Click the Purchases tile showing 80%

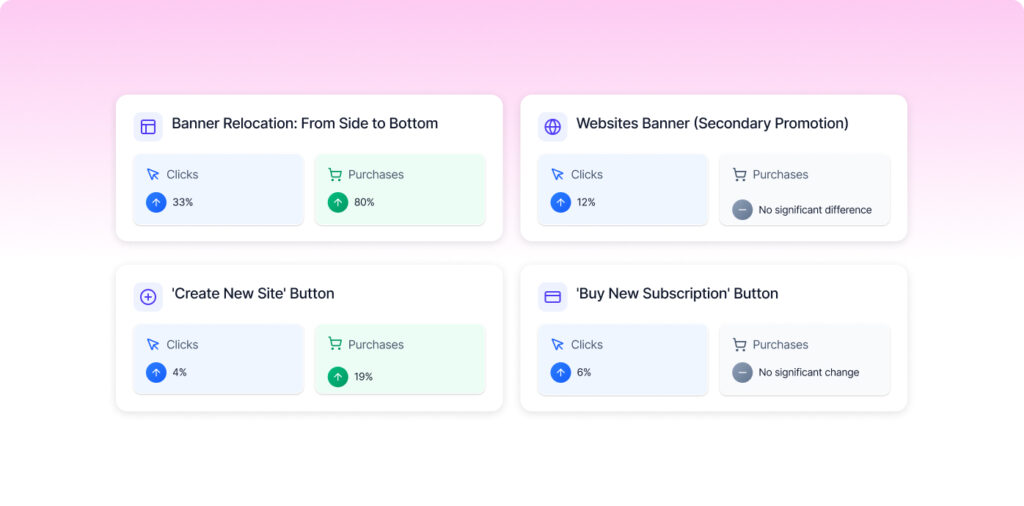[x=400, y=189]
